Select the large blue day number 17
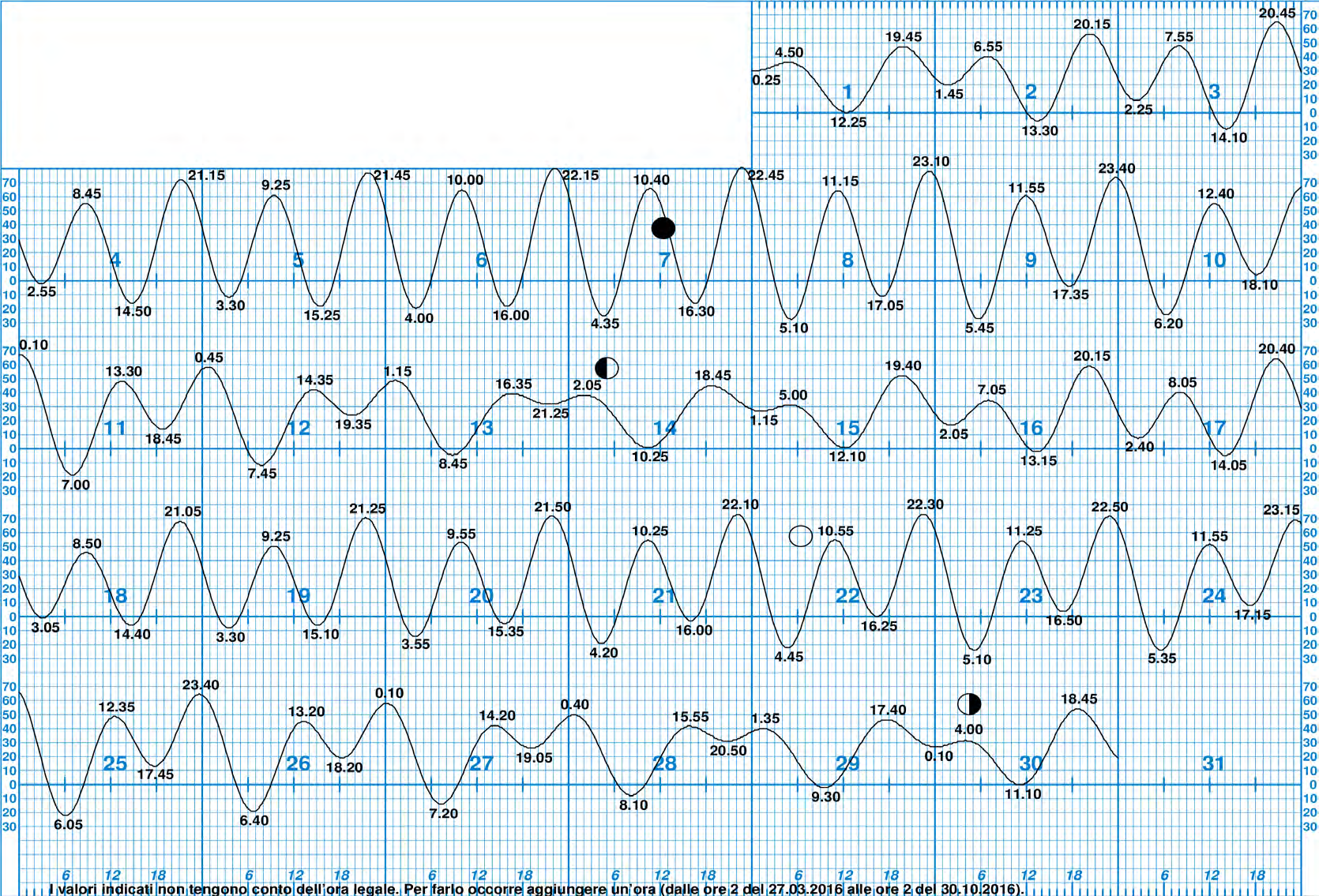Image resolution: width=1319 pixels, height=896 pixels. tap(1214, 428)
